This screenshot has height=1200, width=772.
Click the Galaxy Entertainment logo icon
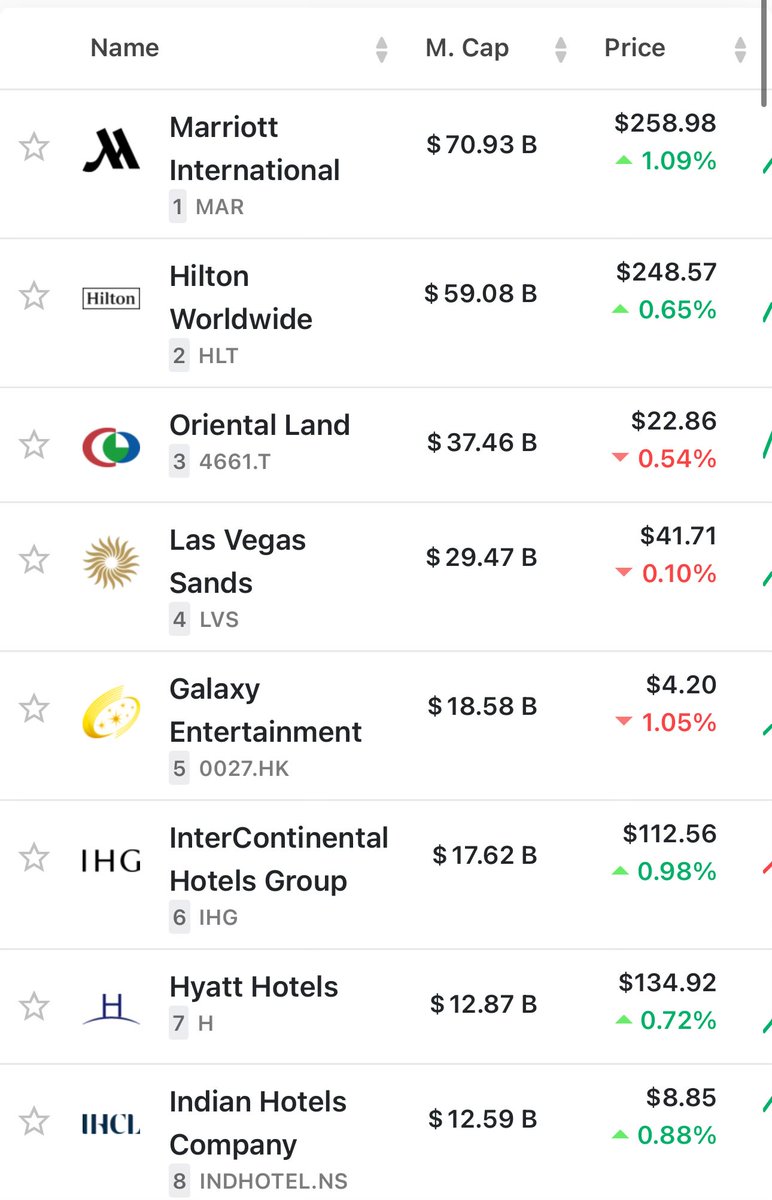111,712
